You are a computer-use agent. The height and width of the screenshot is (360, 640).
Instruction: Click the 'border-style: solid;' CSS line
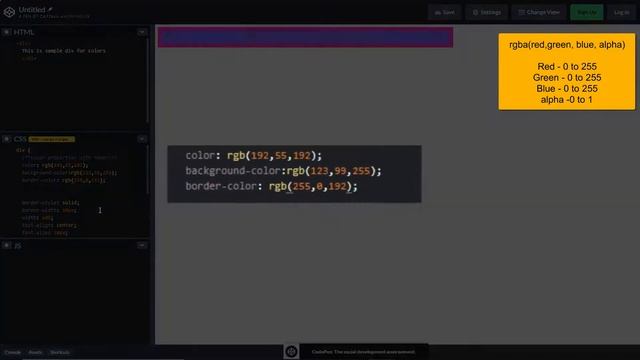coord(51,202)
